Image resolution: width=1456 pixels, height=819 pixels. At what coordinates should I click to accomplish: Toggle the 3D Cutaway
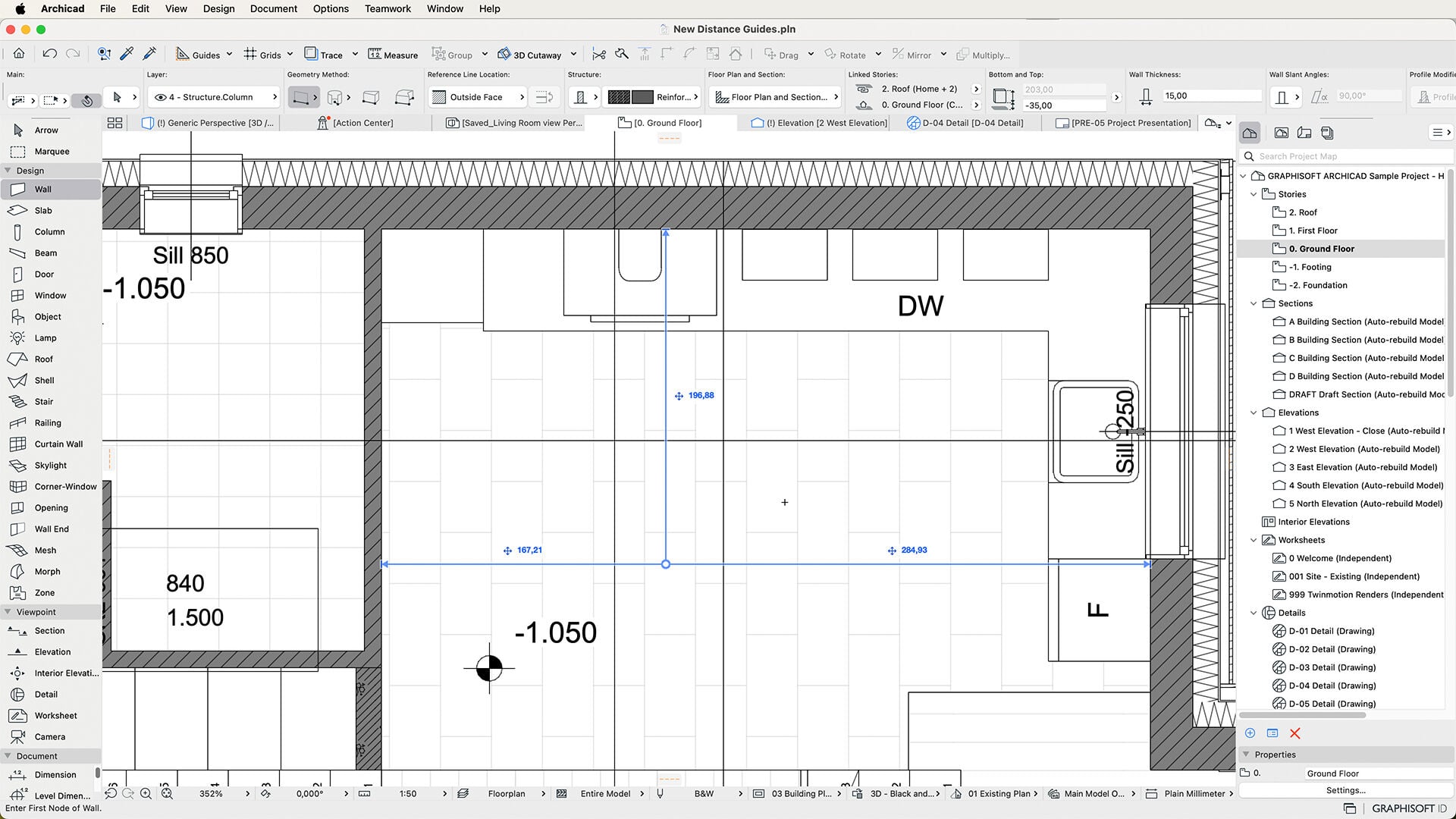coord(529,55)
